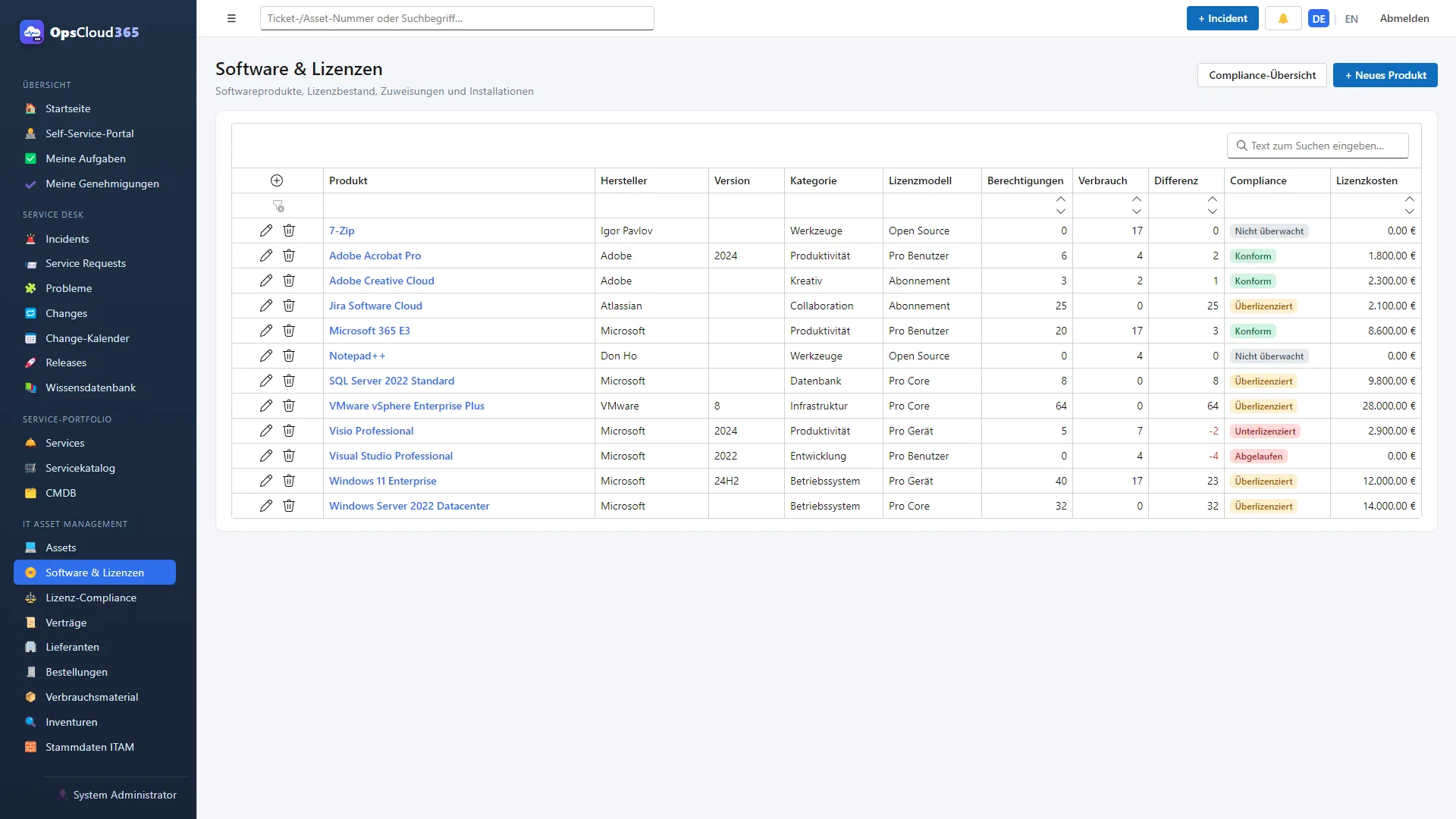Image resolution: width=1456 pixels, height=819 pixels.
Task: Delete the Windows 11 Enterprise row
Action: pyautogui.click(x=289, y=481)
